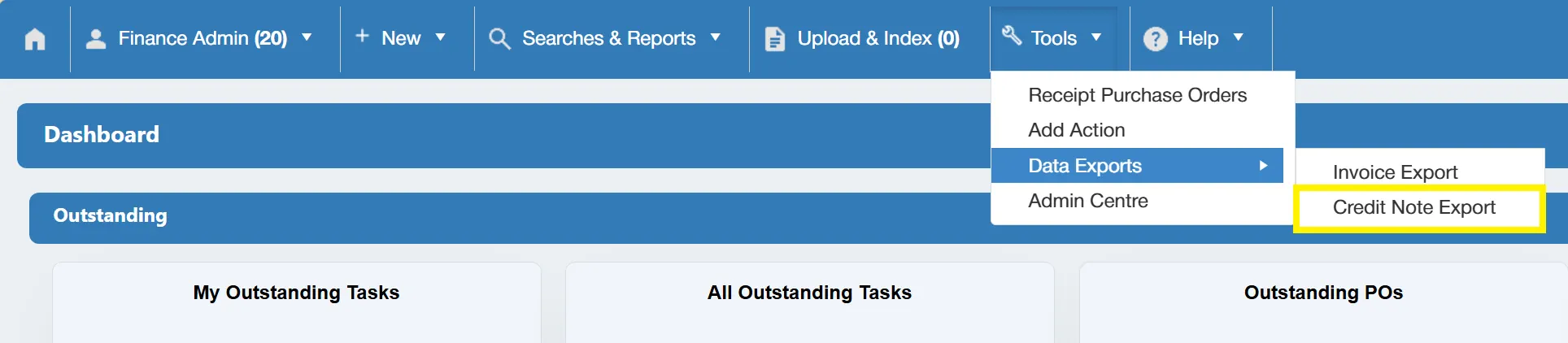This screenshot has height=343, width=1568.
Task: Click the Dashboard header text
Action: point(102,135)
